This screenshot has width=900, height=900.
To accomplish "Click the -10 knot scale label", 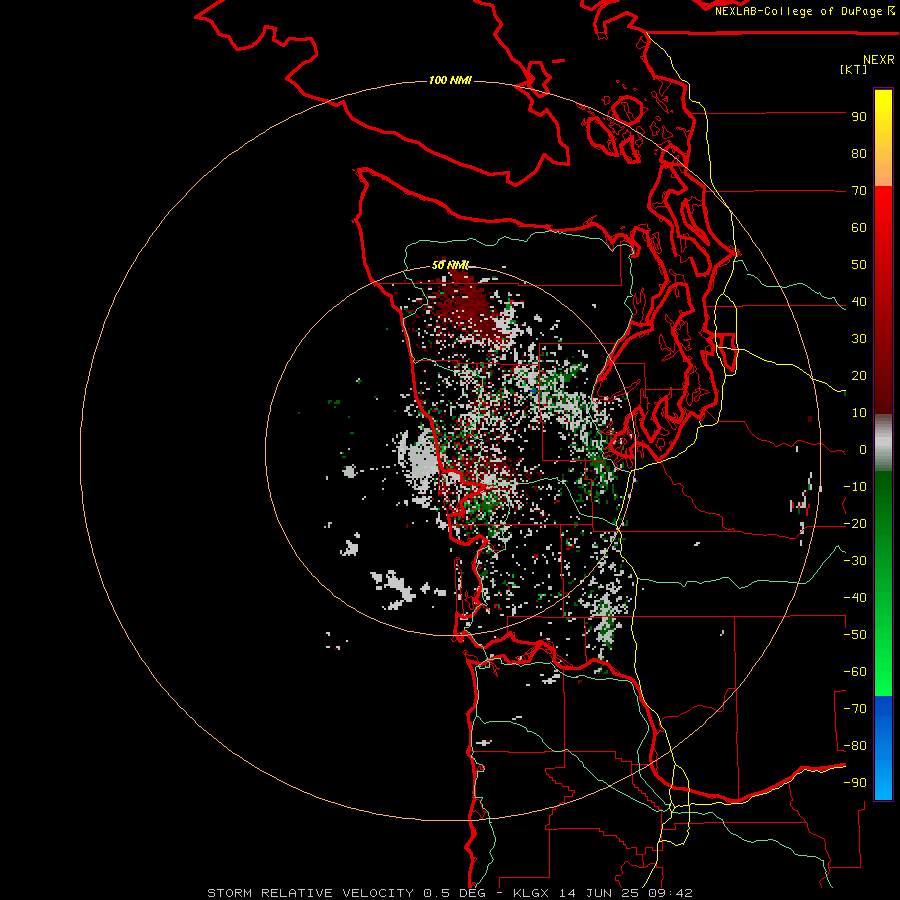I will (x=855, y=487).
